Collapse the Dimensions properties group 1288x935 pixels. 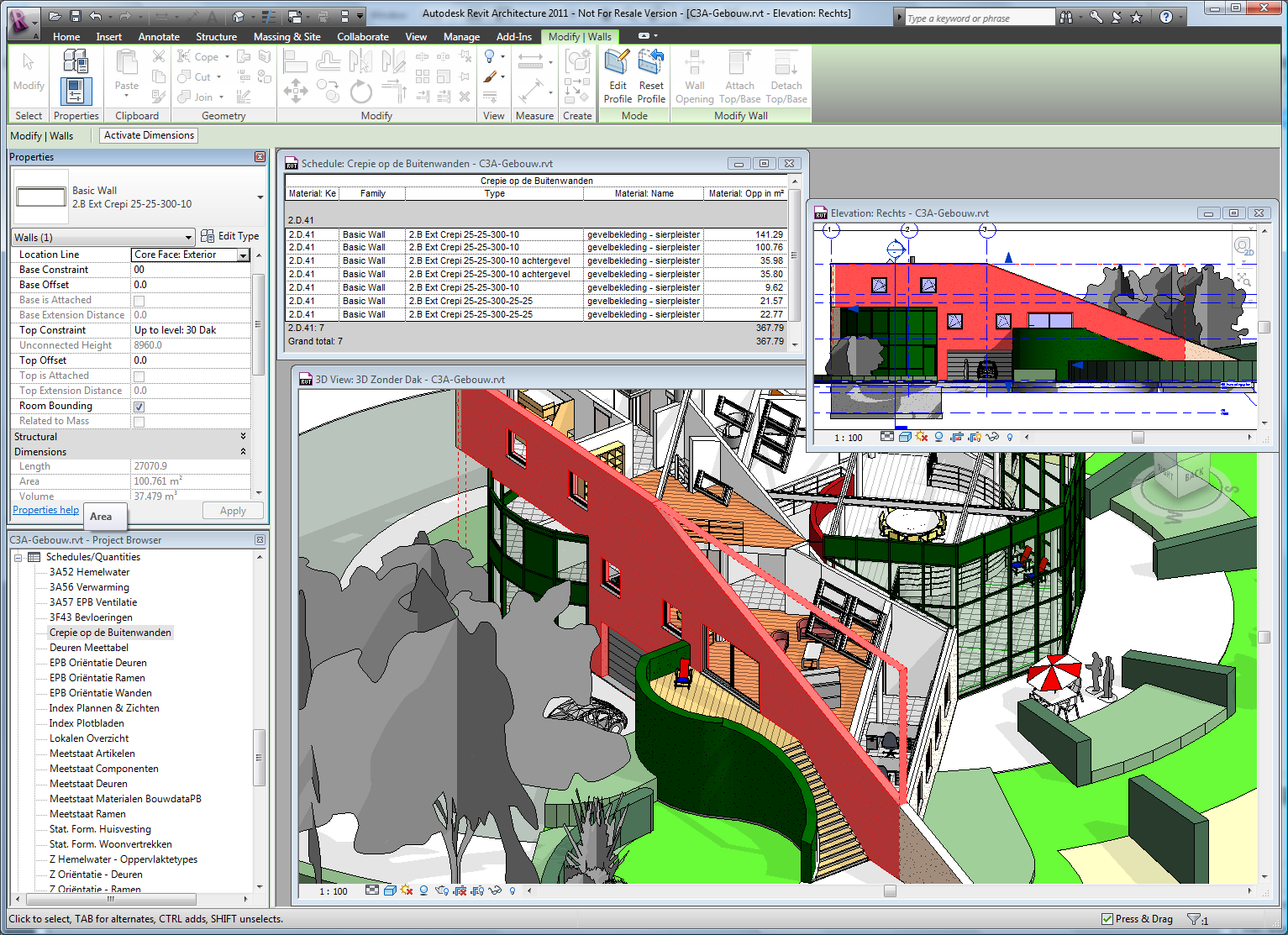pos(243,452)
